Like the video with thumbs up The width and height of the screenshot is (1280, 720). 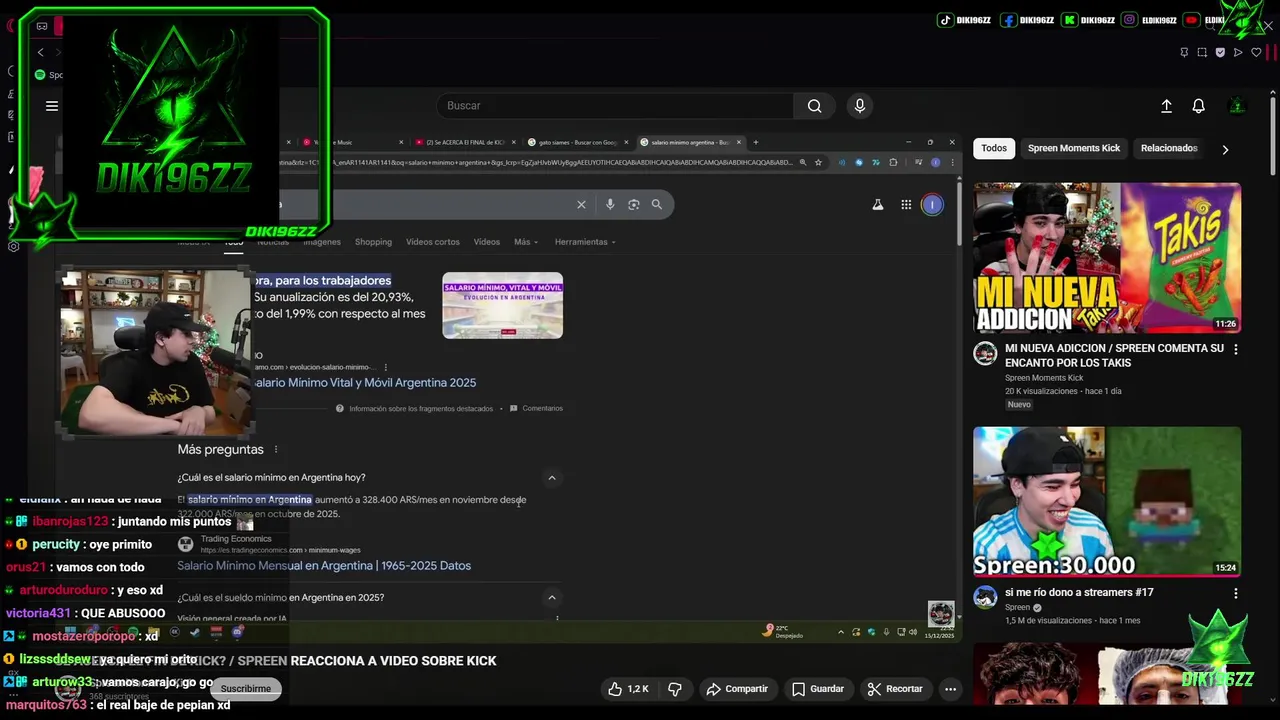pos(628,689)
